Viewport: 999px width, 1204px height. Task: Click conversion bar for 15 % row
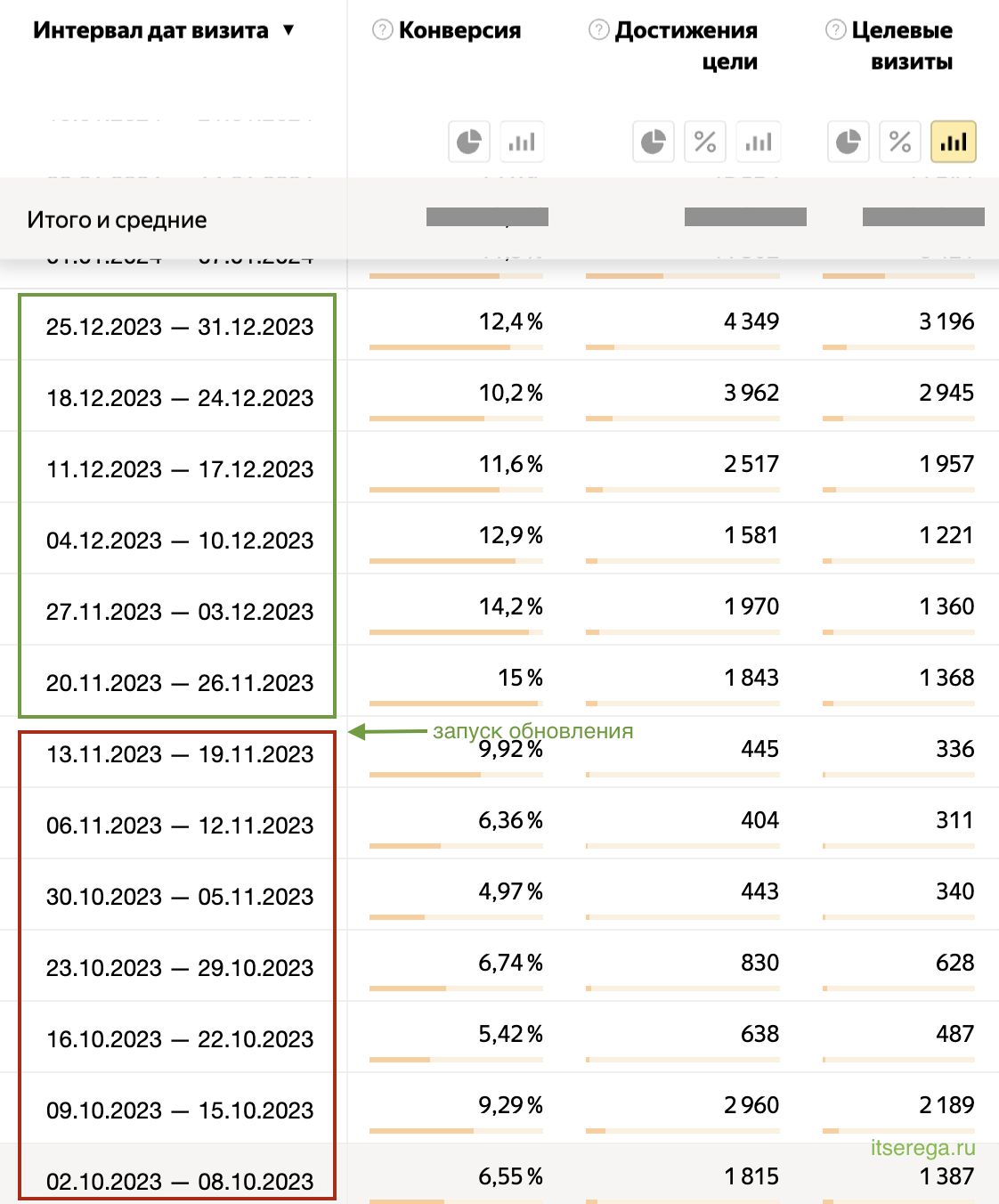(x=454, y=704)
